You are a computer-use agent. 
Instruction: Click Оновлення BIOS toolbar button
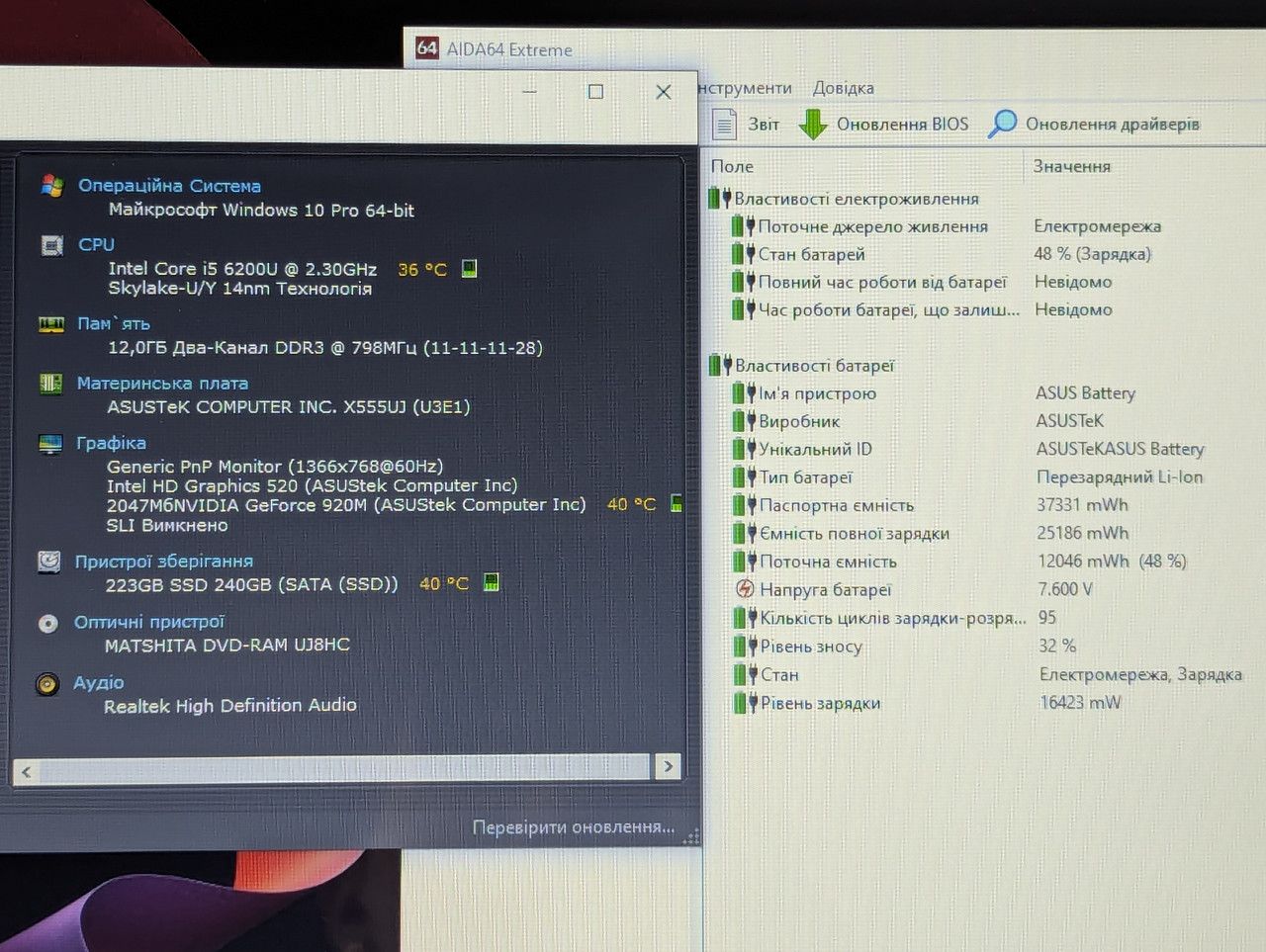(883, 124)
